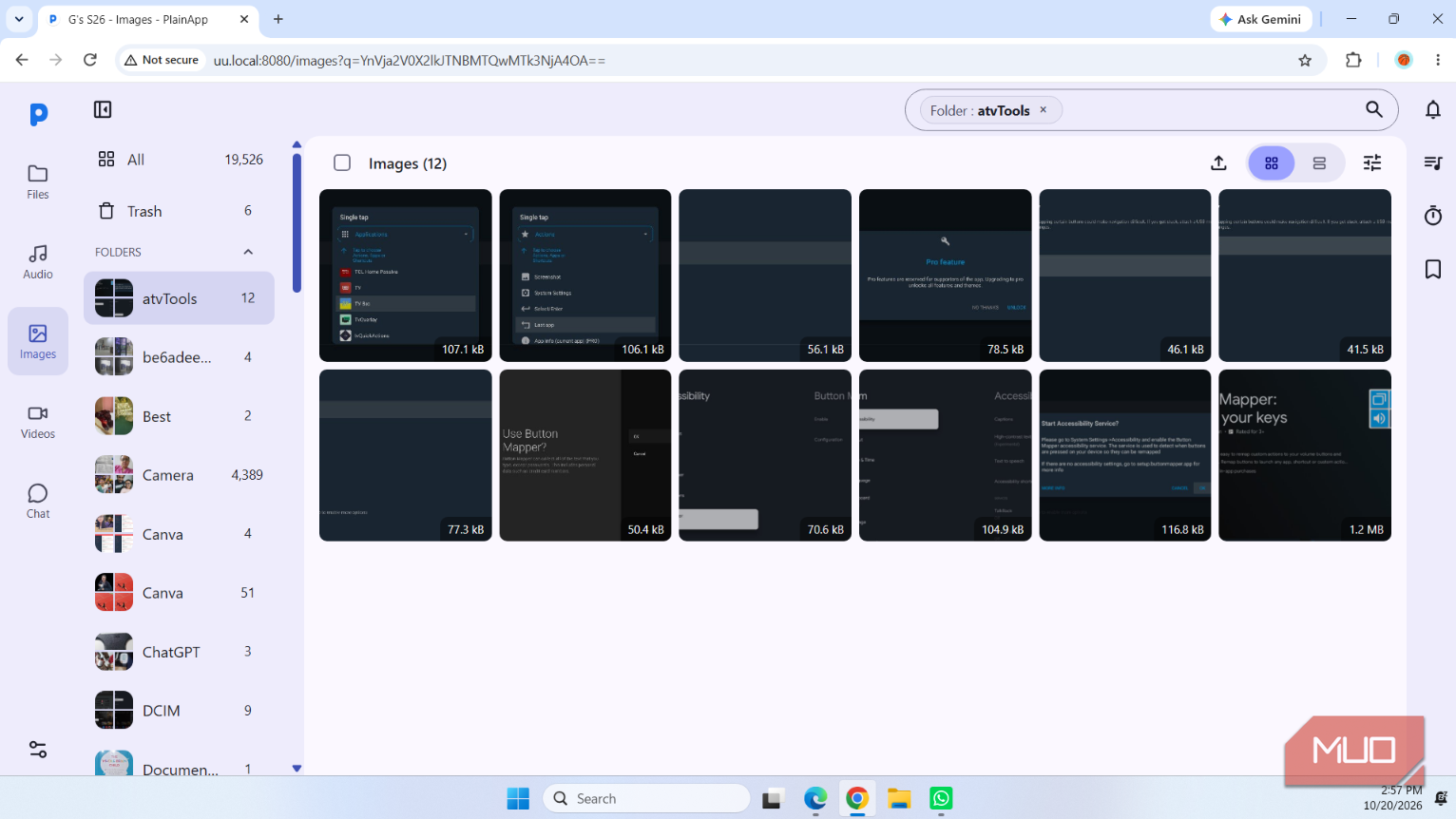Open the Videos section in sidebar
The height and width of the screenshot is (819, 1456).
pos(38,421)
